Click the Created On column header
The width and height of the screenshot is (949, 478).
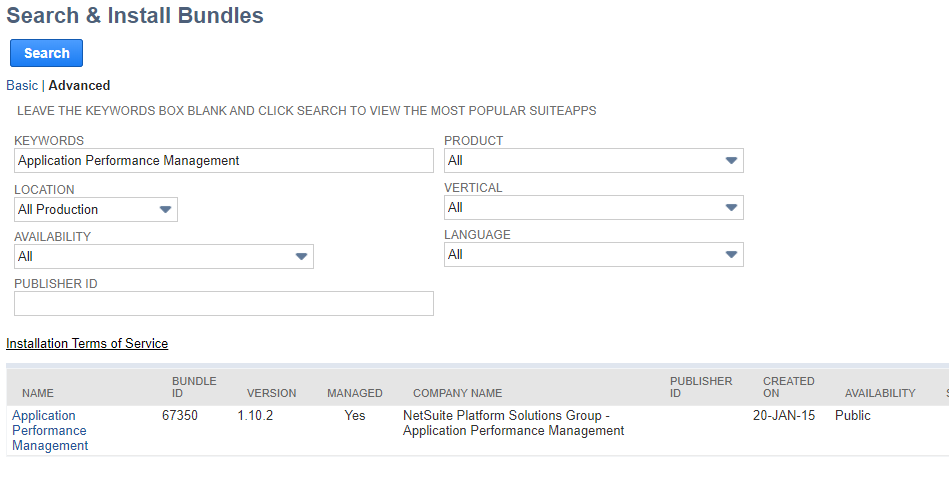point(789,387)
